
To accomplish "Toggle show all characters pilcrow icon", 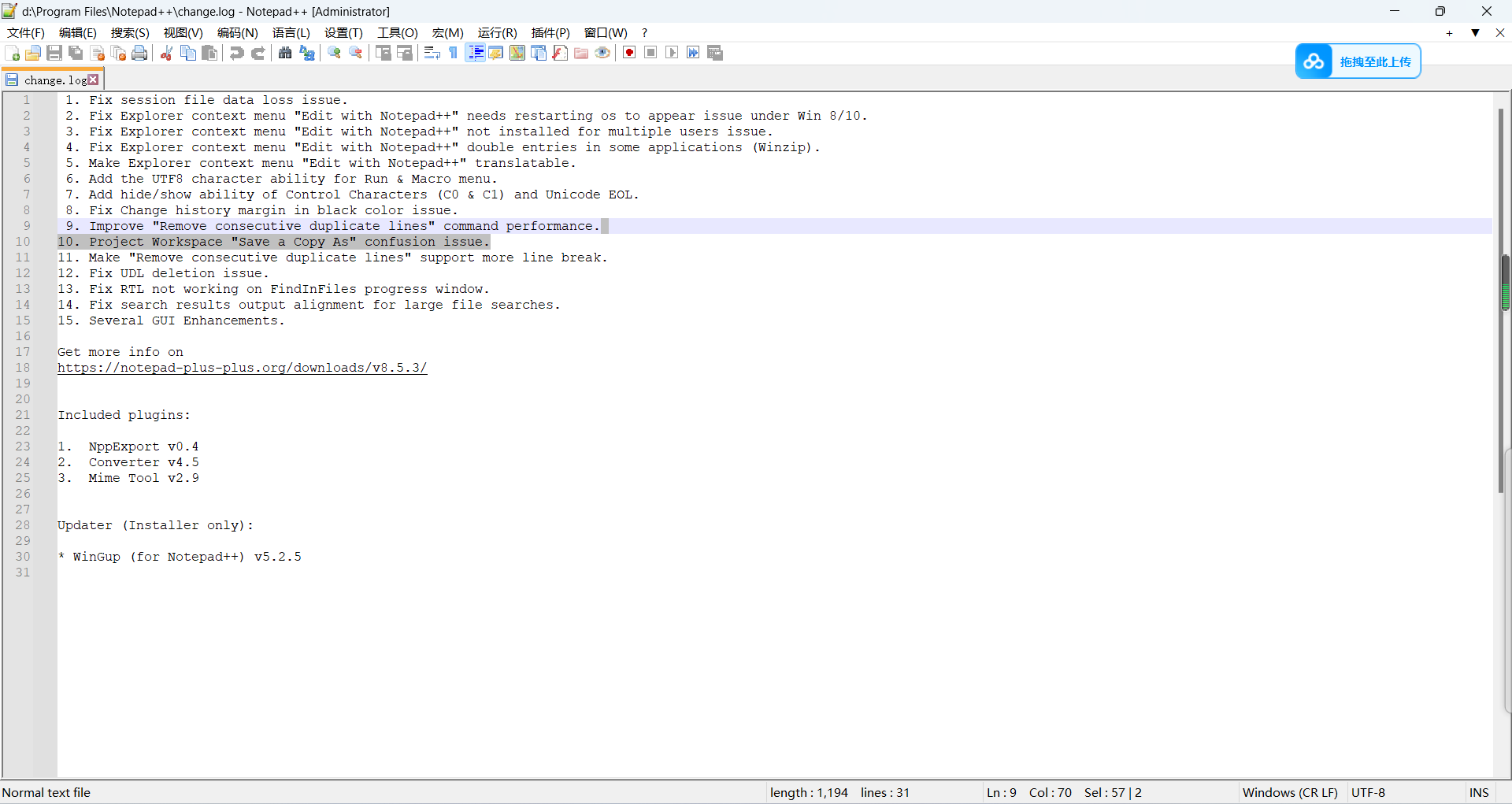I will [x=454, y=53].
